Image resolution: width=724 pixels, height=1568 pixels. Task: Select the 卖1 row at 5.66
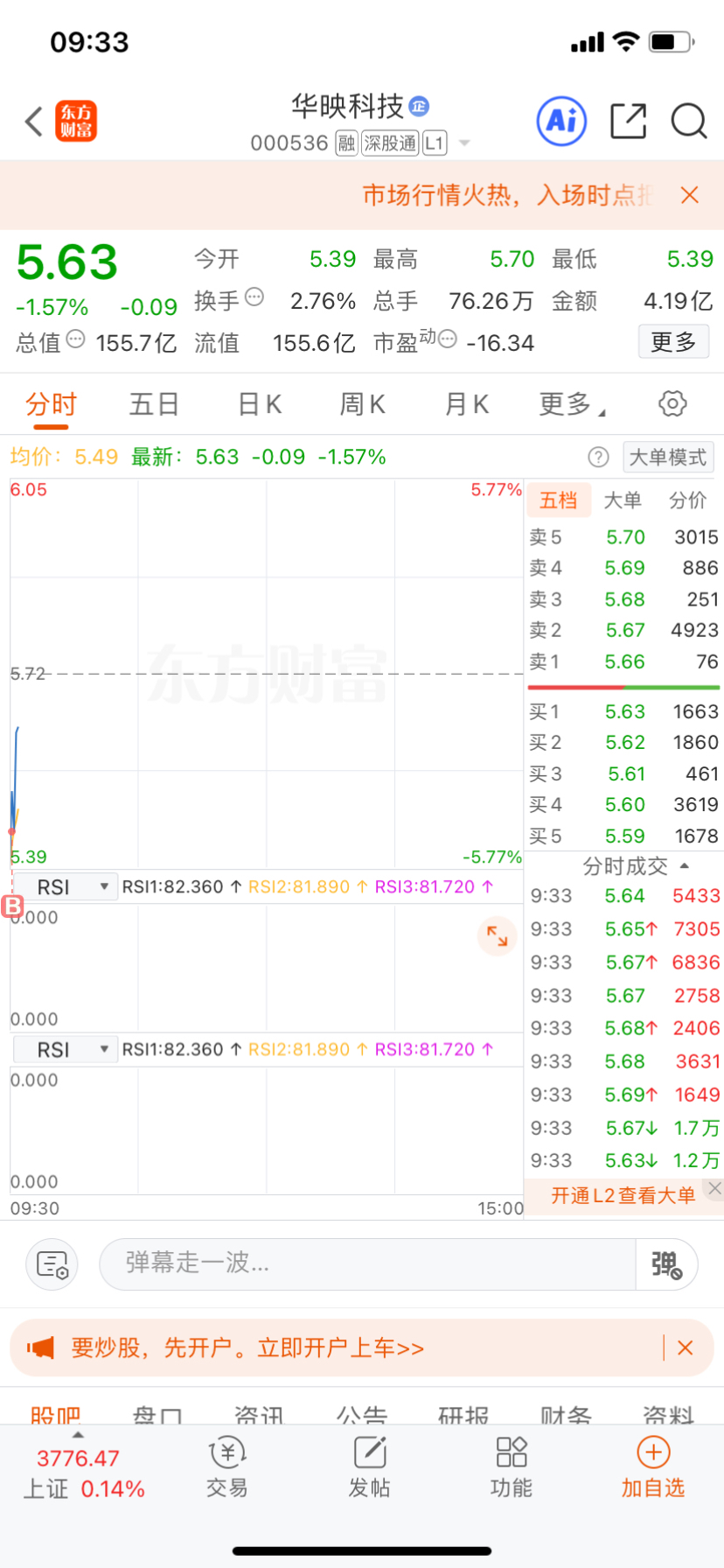coord(623,661)
